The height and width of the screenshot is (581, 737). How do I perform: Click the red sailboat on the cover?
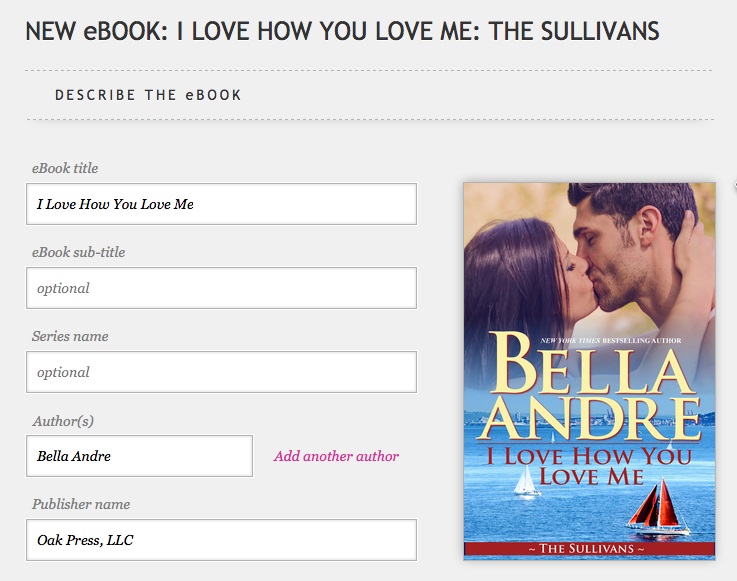658,507
